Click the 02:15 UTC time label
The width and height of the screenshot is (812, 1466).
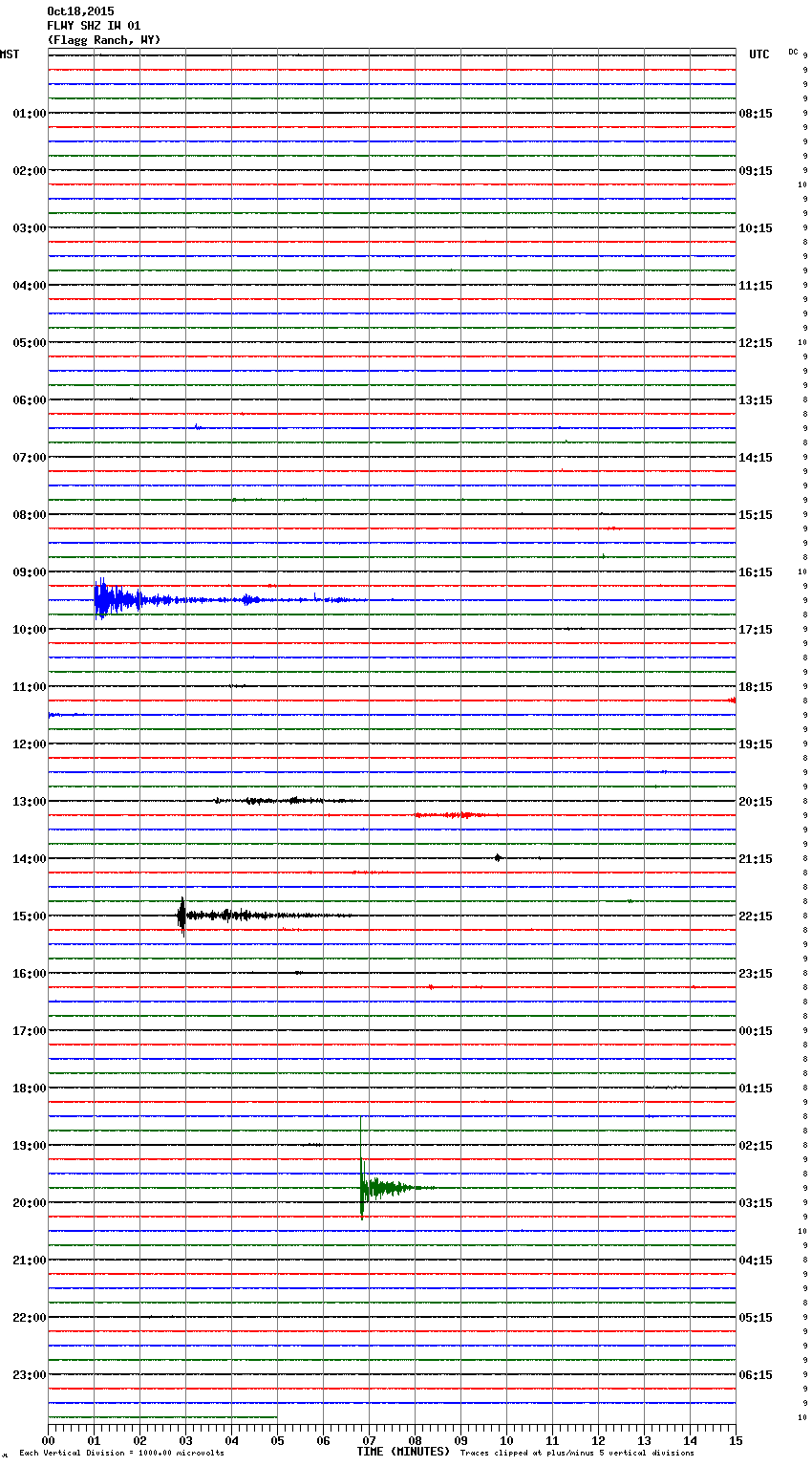(756, 1146)
